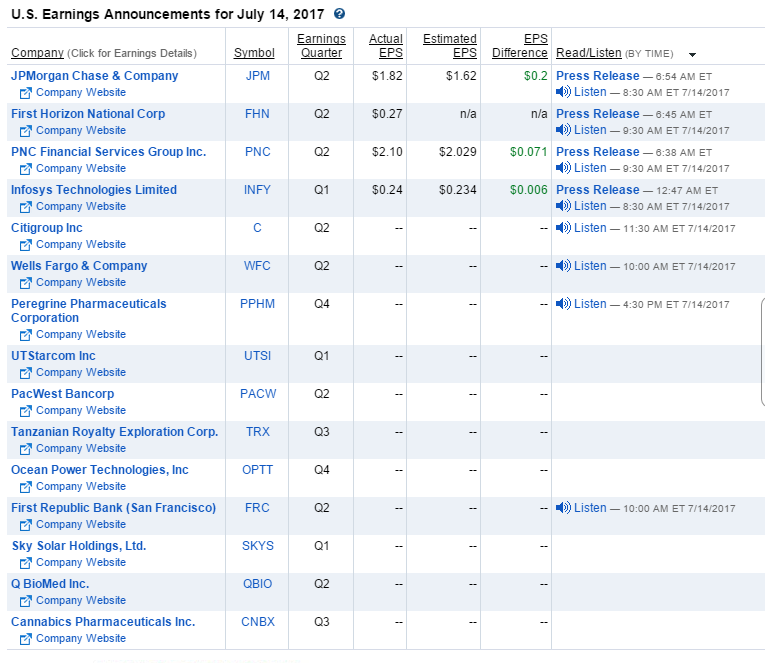Screen dimensions: 765x663
Task: Click external link icon under Q BioMed
Action: click(25, 601)
